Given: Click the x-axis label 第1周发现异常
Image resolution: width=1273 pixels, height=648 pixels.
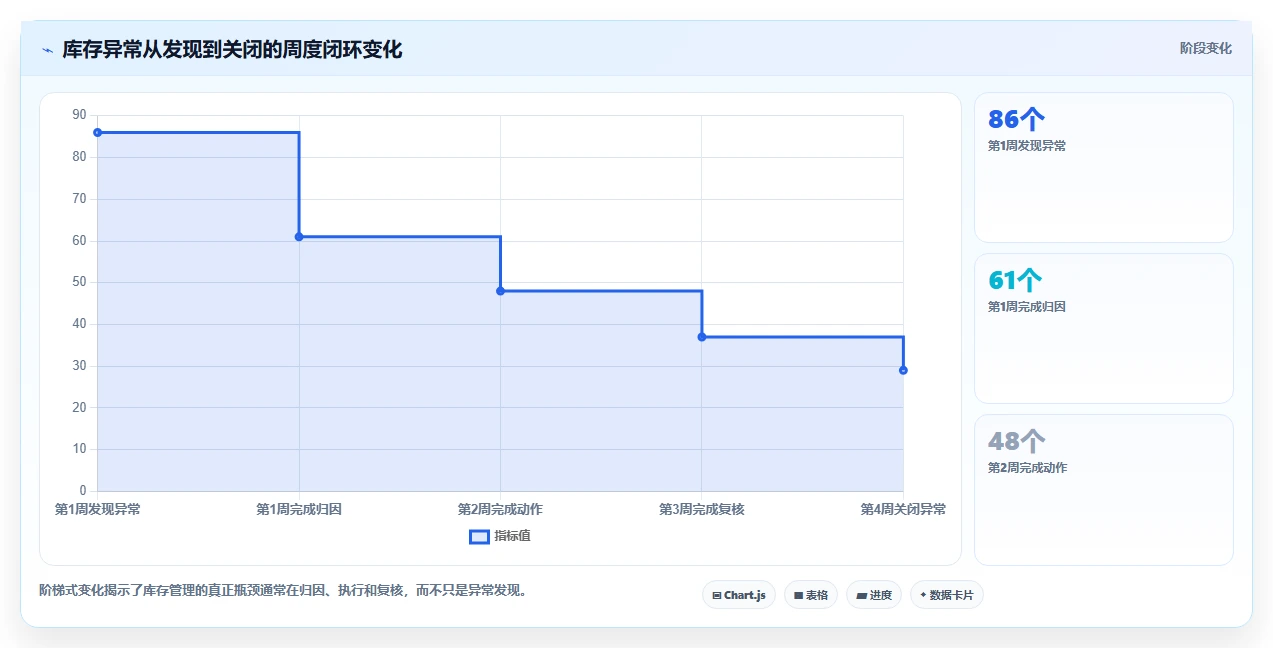Looking at the screenshot, I should 97,509.
